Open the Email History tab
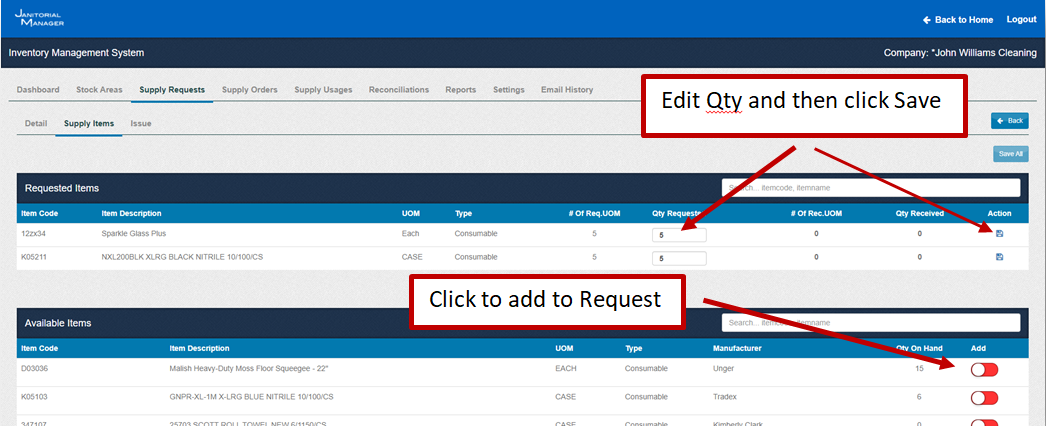The image size is (1046, 426). [567, 90]
